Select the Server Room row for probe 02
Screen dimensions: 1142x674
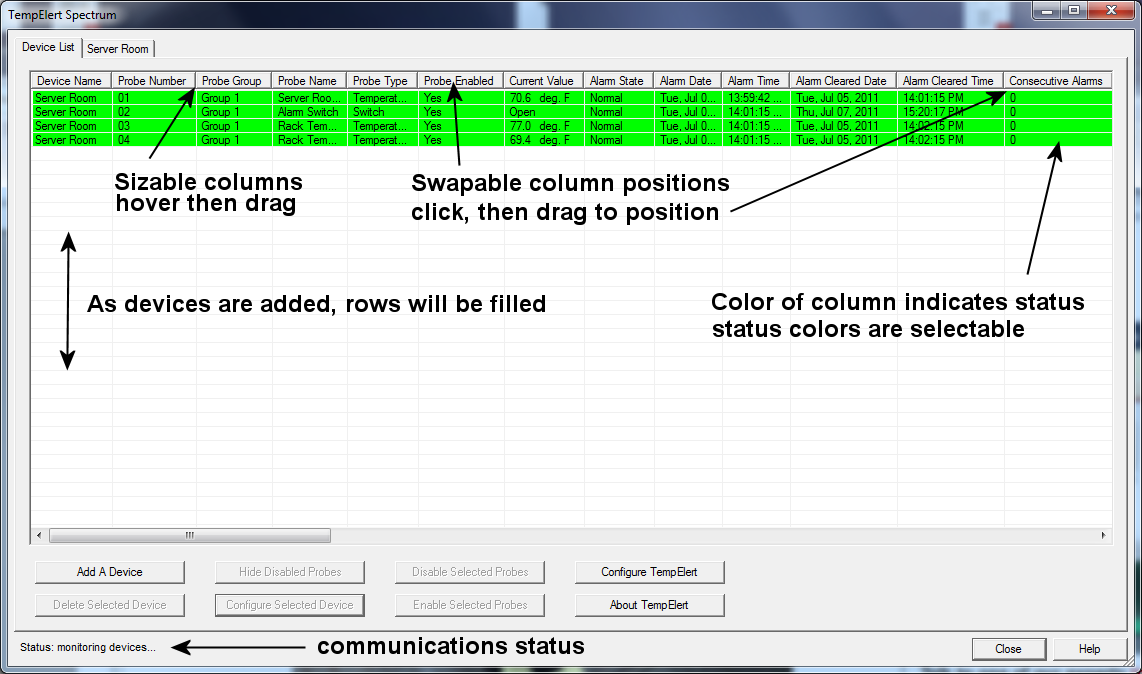(x=571, y=112)
